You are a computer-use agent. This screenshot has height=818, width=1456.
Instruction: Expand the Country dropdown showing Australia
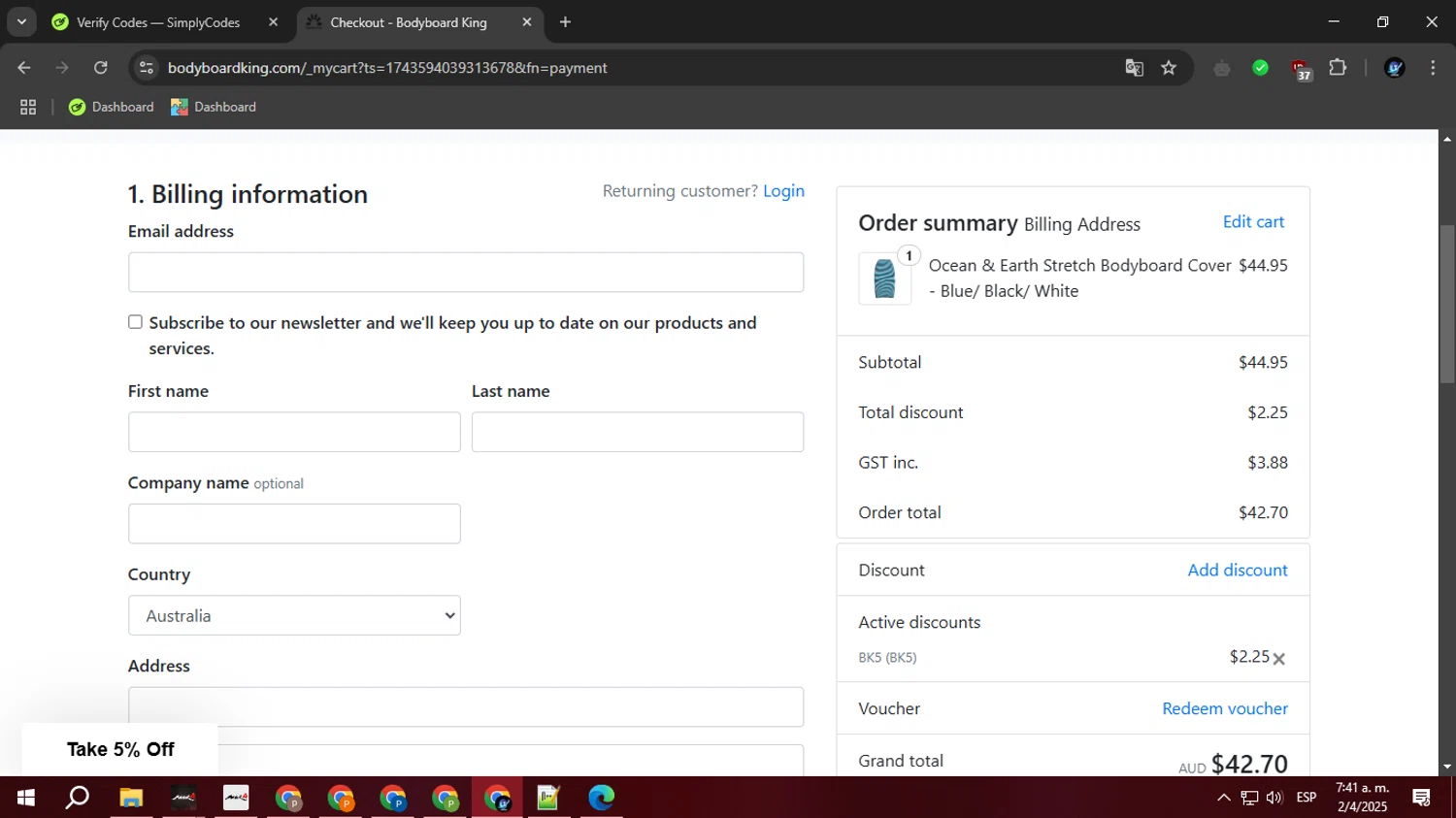click(294, 615)
